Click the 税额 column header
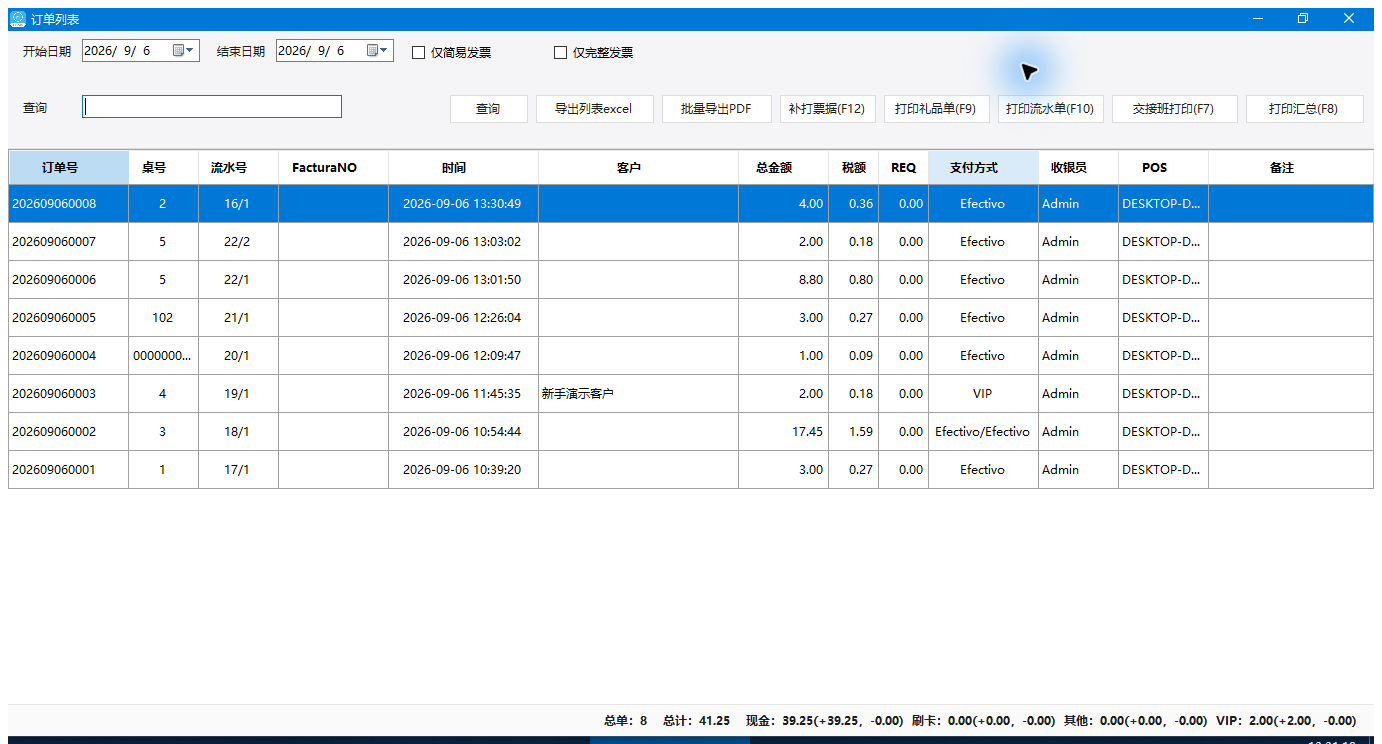Screen dimensions: 1382x744 click(x=854, y=167)
